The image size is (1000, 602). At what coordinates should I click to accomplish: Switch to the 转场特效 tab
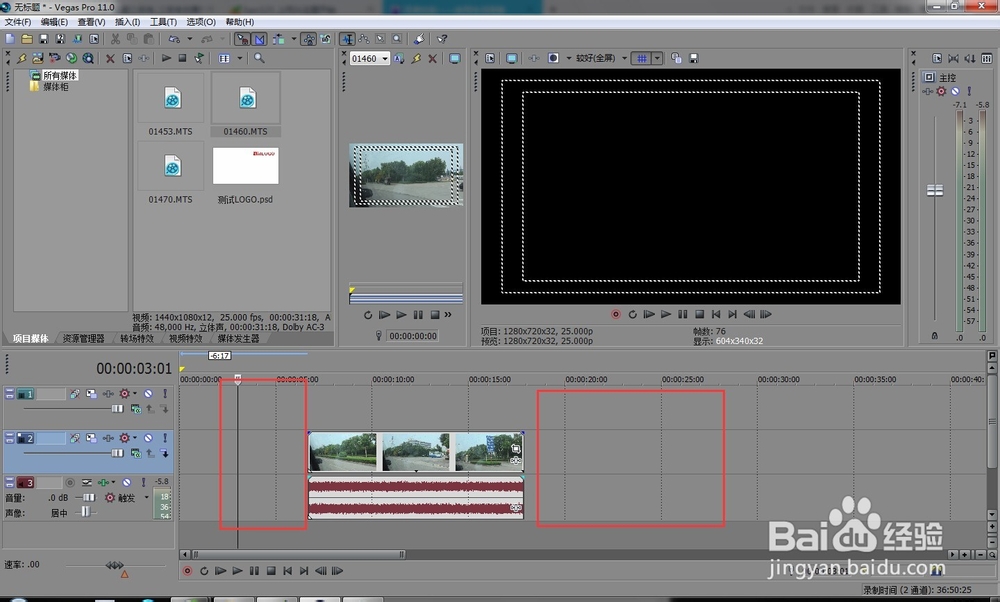coord(136,339)
